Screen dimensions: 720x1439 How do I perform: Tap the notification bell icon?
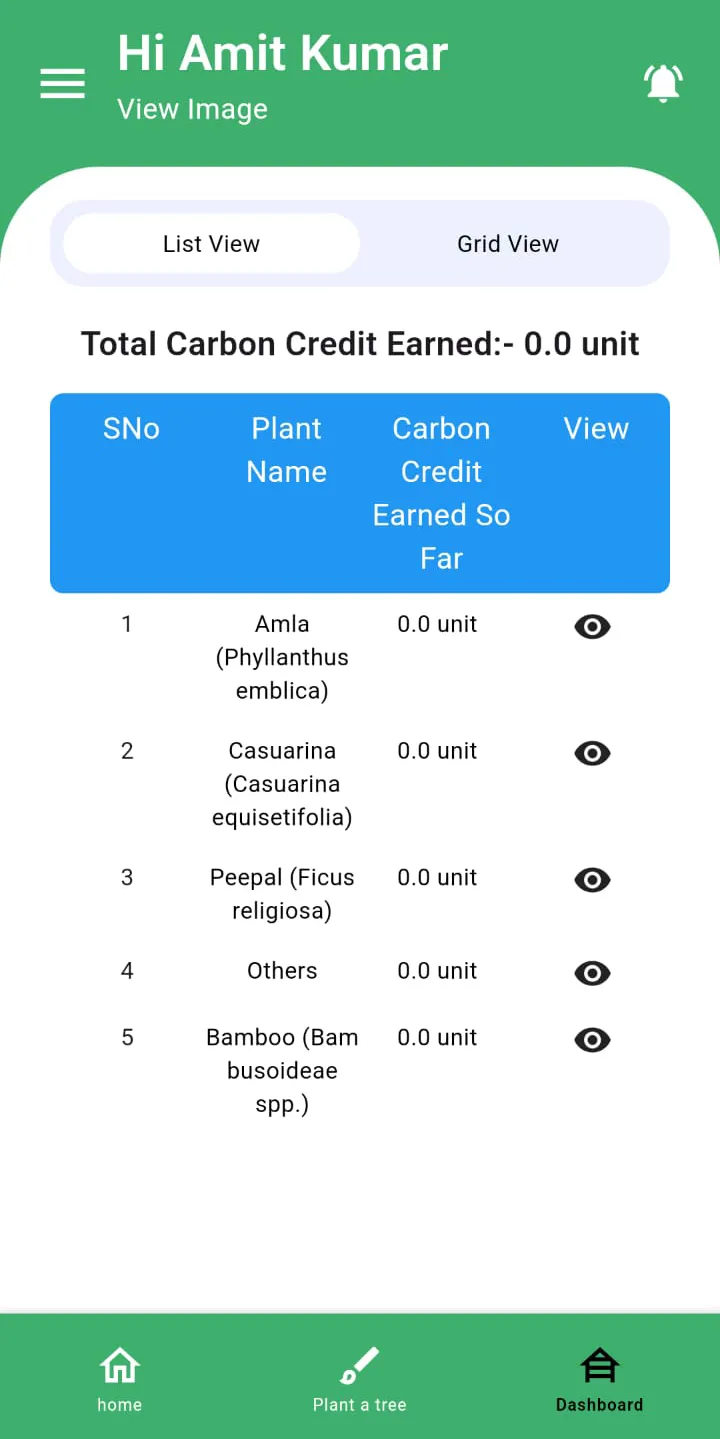pyautogui.click(x=663, y=83)
